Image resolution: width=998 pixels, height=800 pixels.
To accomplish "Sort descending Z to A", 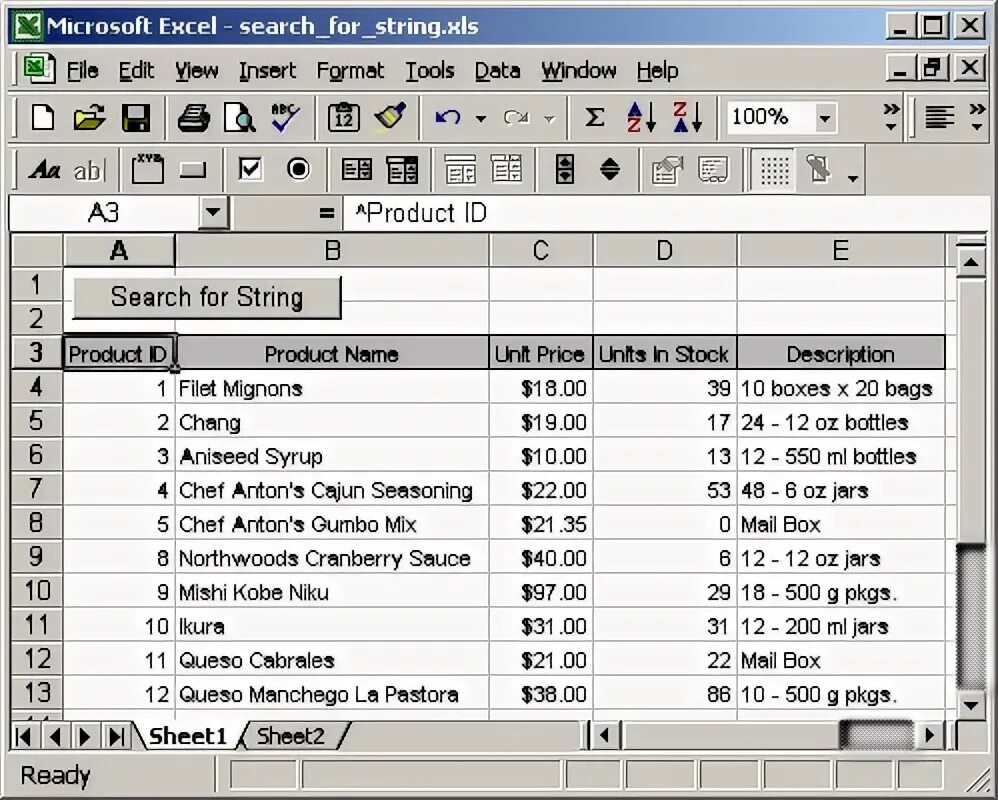I will (687, 118).
